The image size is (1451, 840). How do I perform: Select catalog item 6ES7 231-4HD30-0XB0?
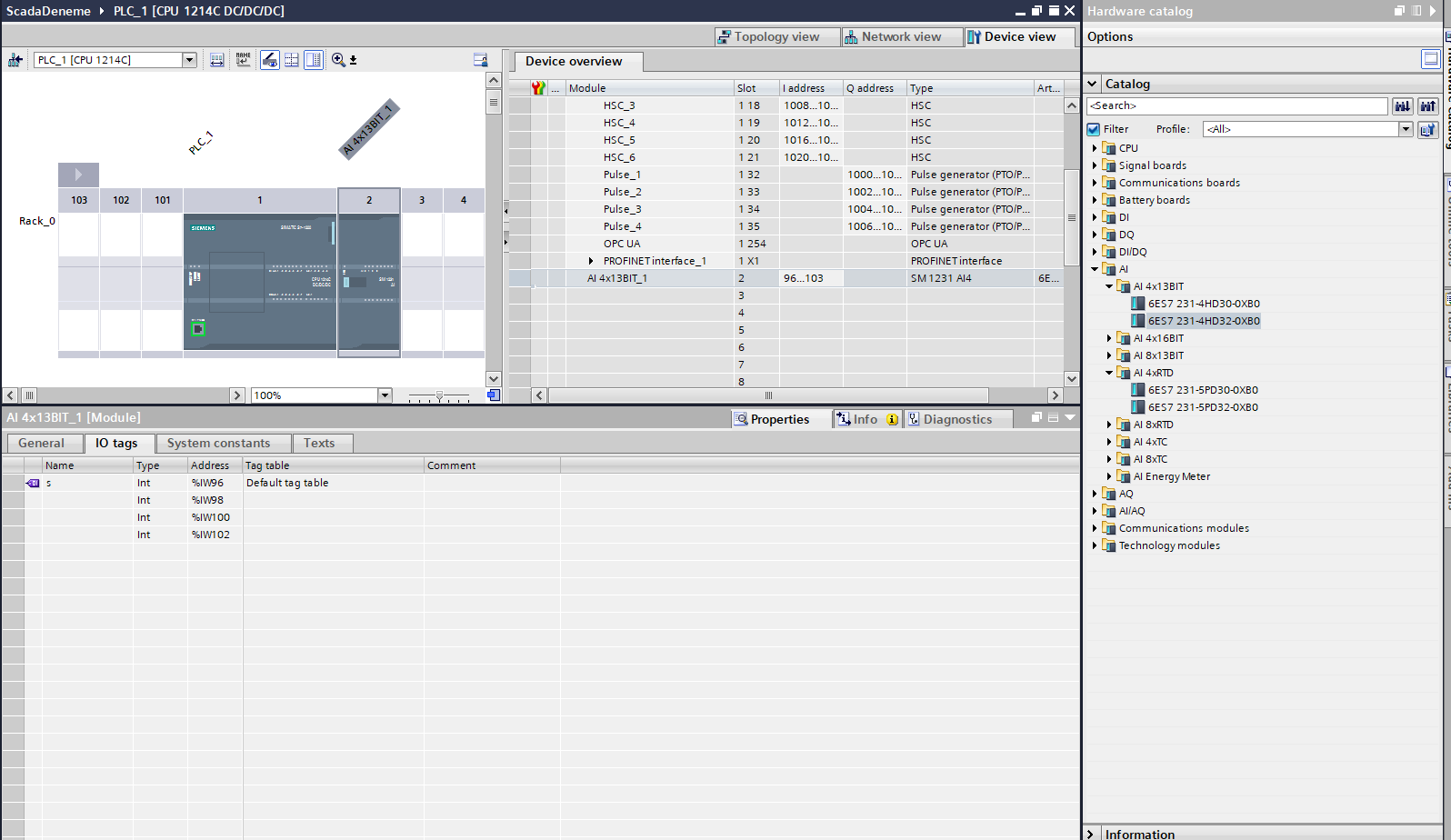pyautogui.click(x=1204, y=304)
